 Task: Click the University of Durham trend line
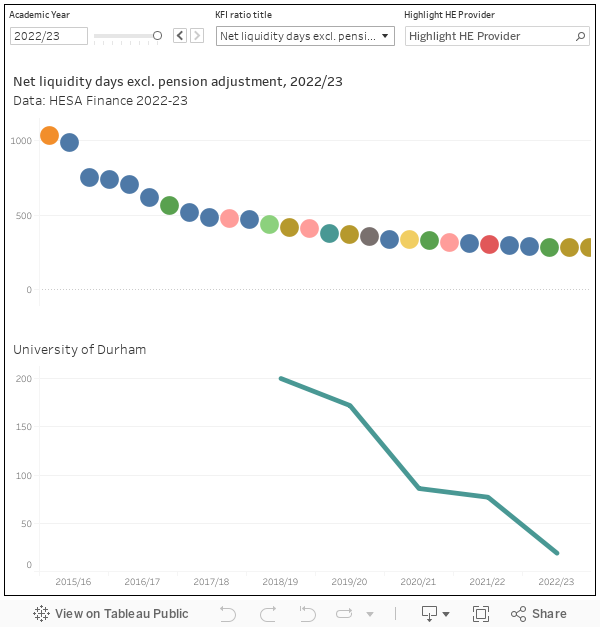click(384, 446)
